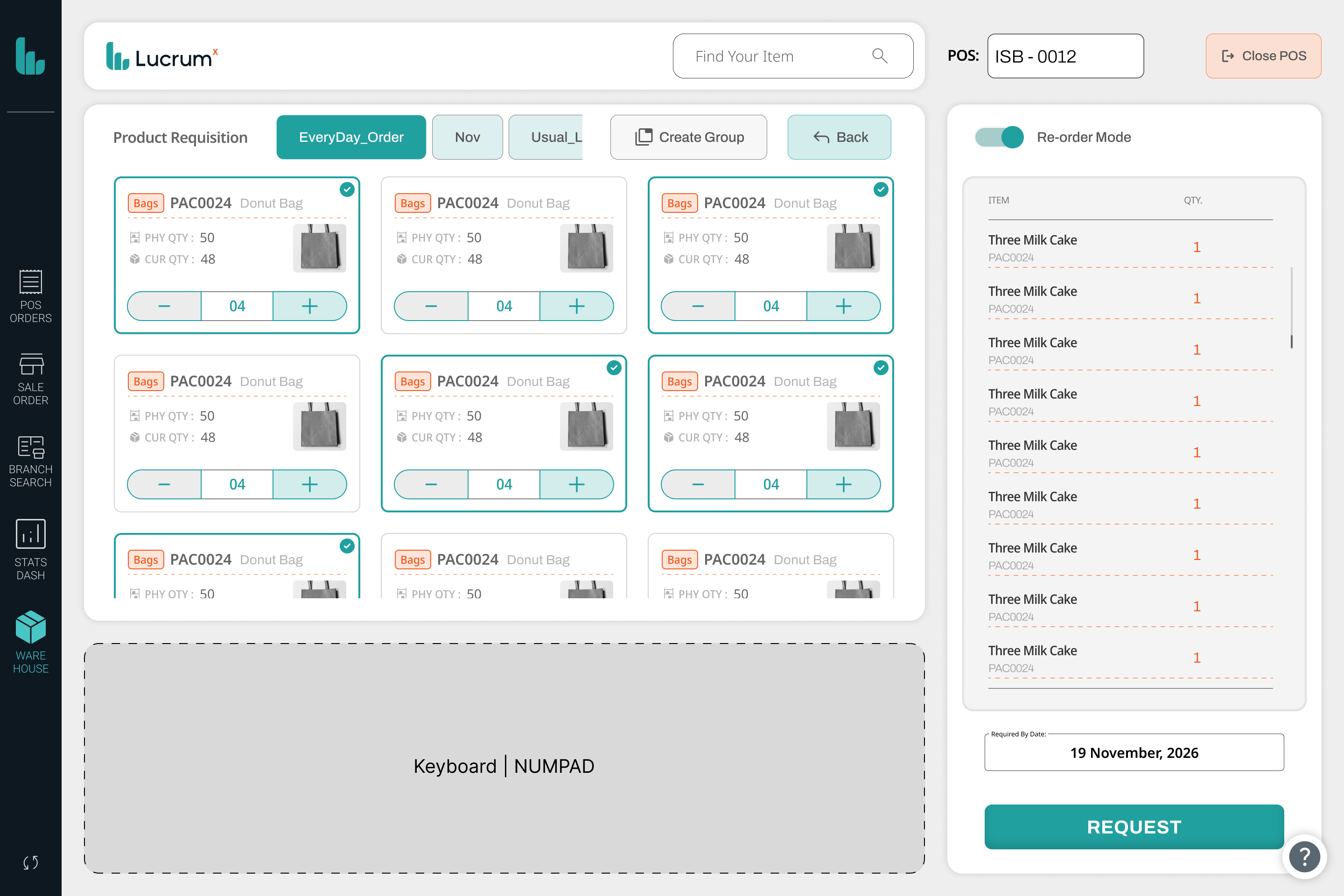The width and height of the screenshot is (1344, 896).
Task: Click the bag thumbnail on first row's first card
Action: coord(319,248)
